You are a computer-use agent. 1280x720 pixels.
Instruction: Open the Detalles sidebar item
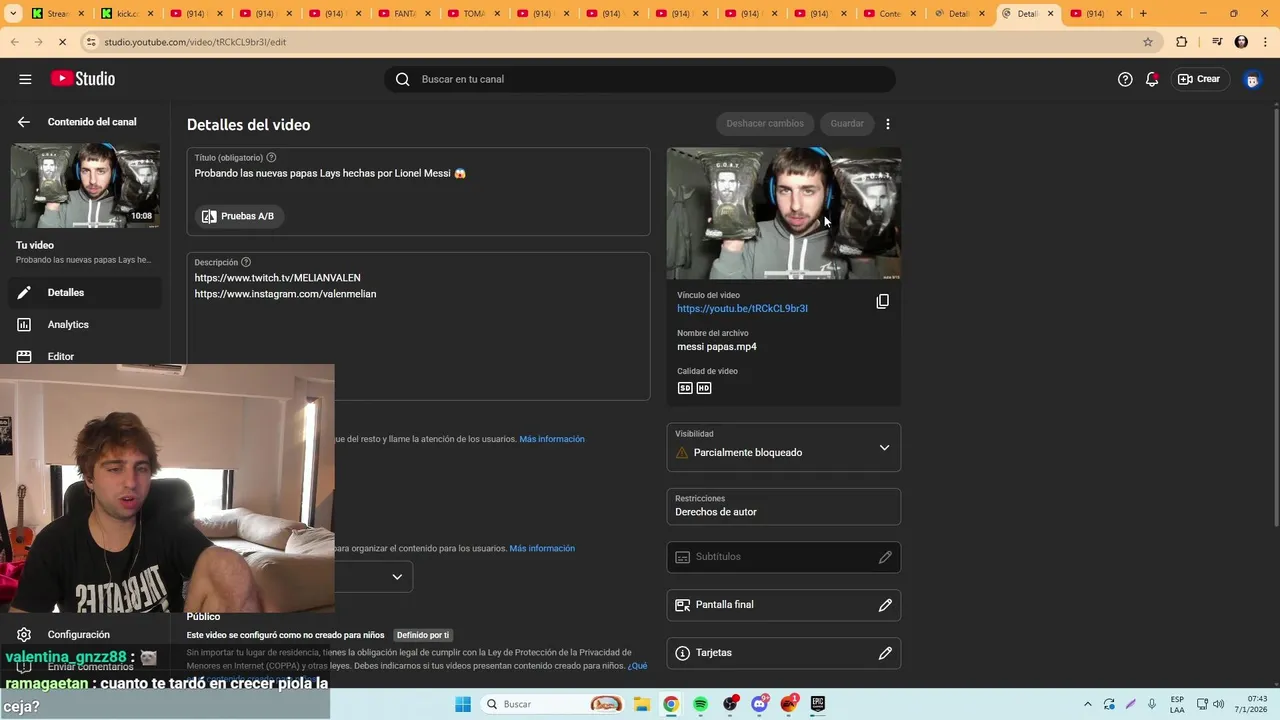(85, 292)
